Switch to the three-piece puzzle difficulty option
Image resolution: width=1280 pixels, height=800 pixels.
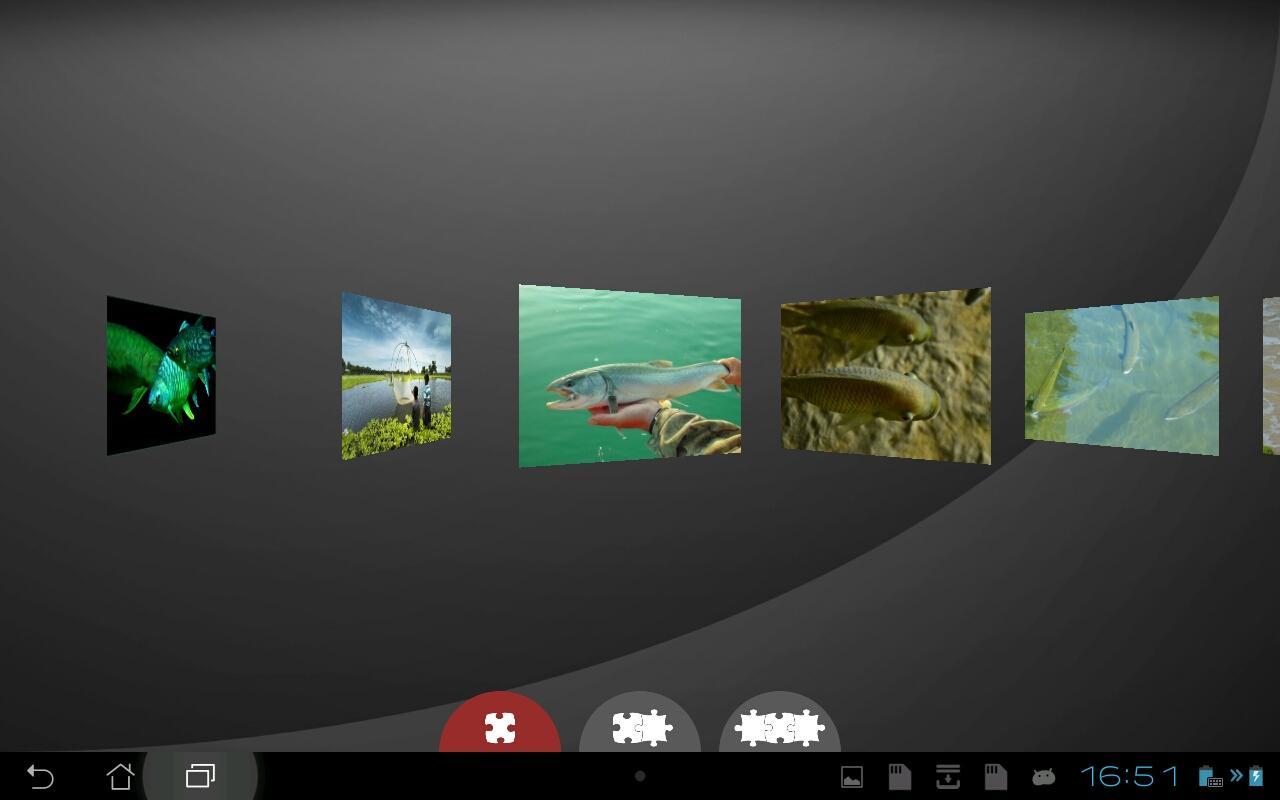pyautogui.click(x=779, y=727)
